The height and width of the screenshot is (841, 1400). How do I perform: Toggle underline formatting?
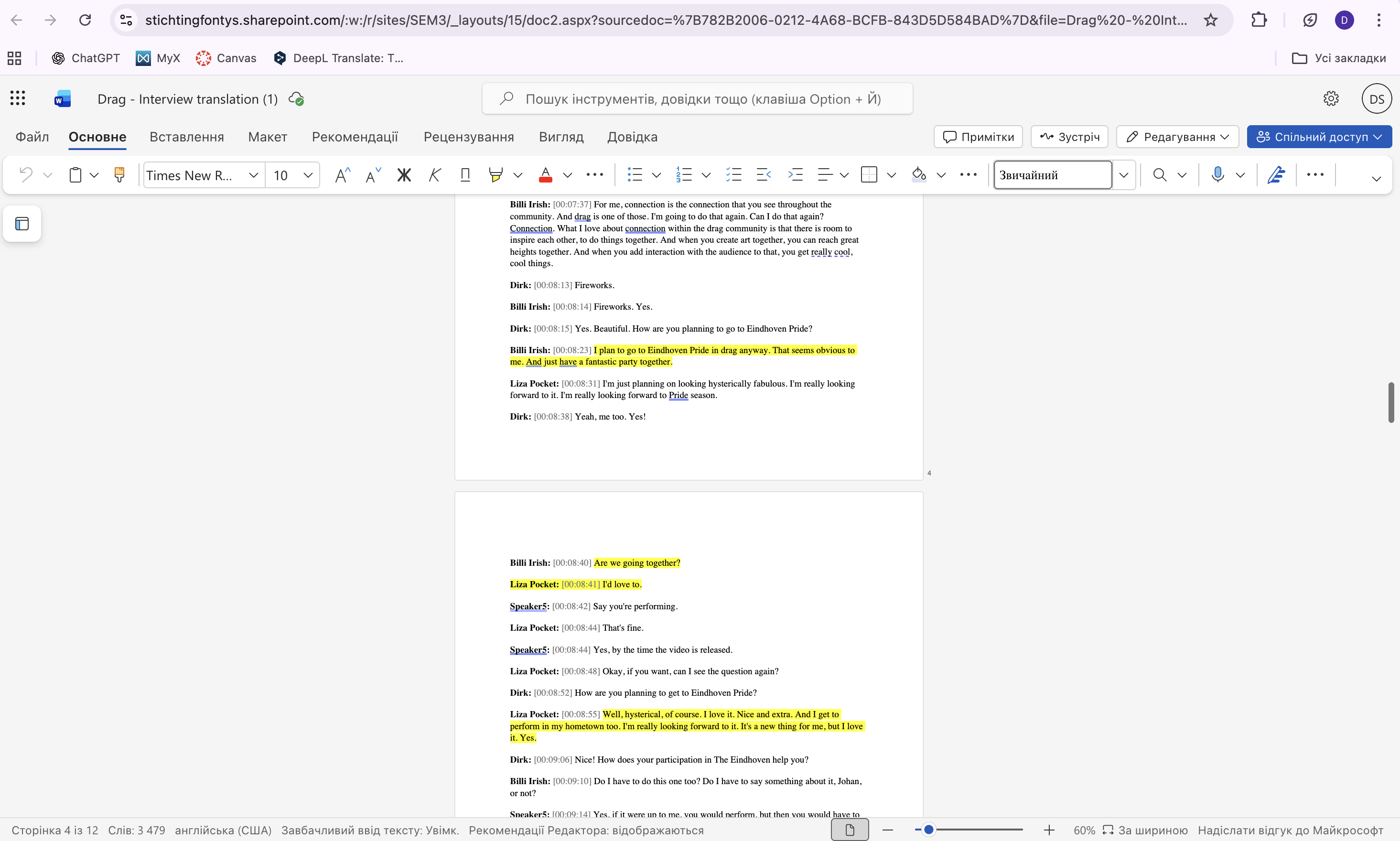[465, 175]
